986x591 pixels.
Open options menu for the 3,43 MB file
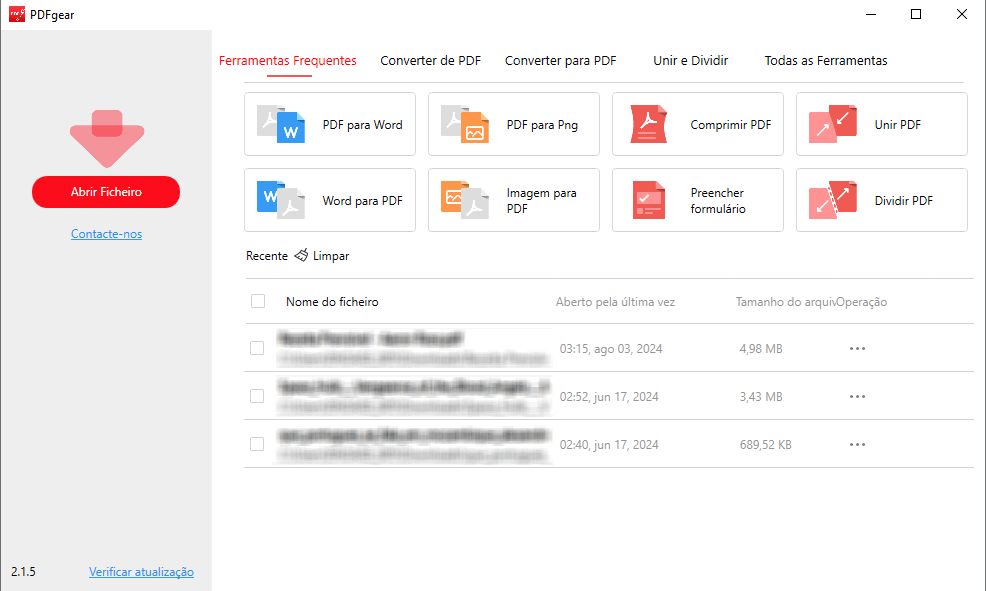tap(857, 397)
